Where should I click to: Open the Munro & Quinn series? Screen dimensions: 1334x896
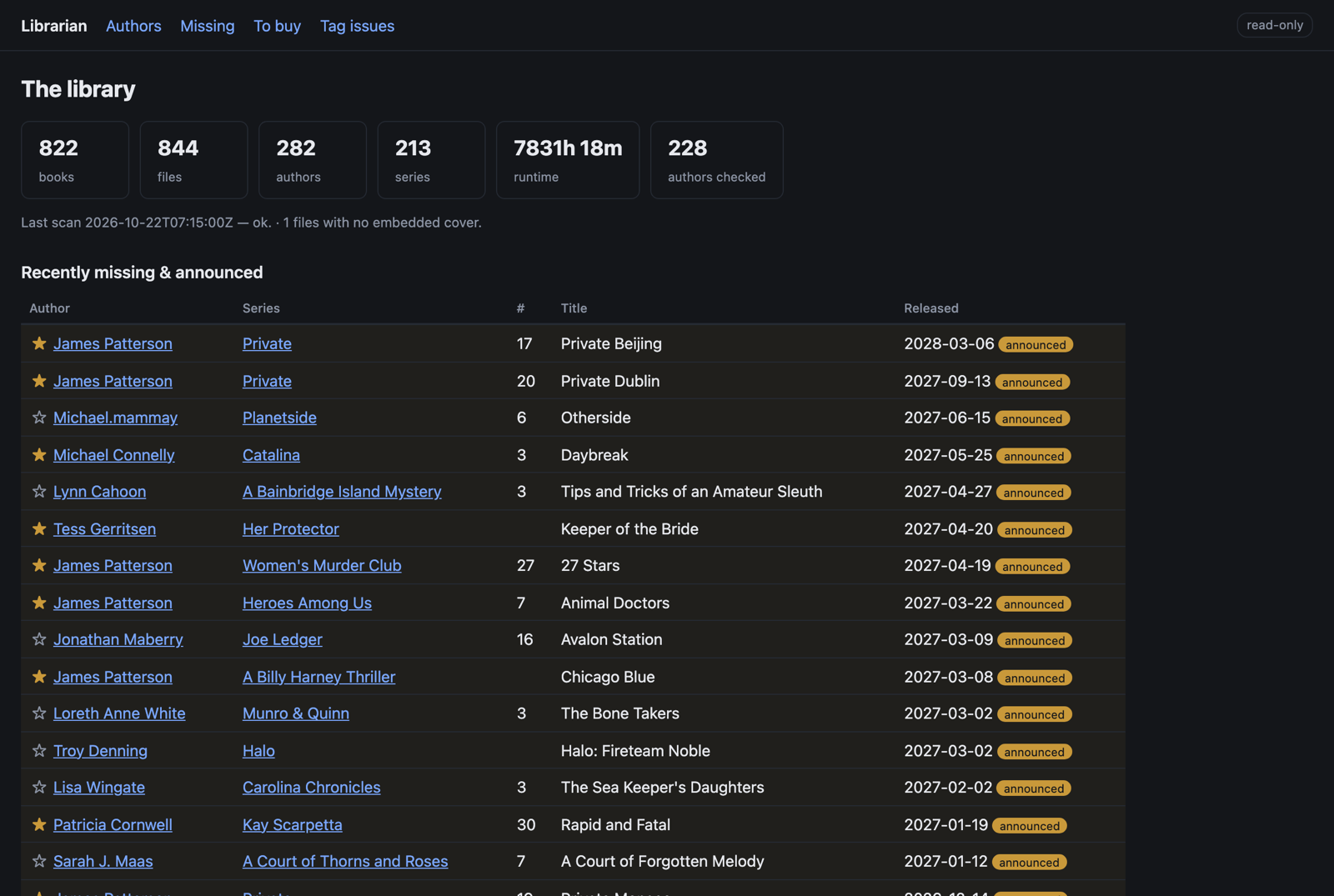pyautogui.click(x=296, y=713)
